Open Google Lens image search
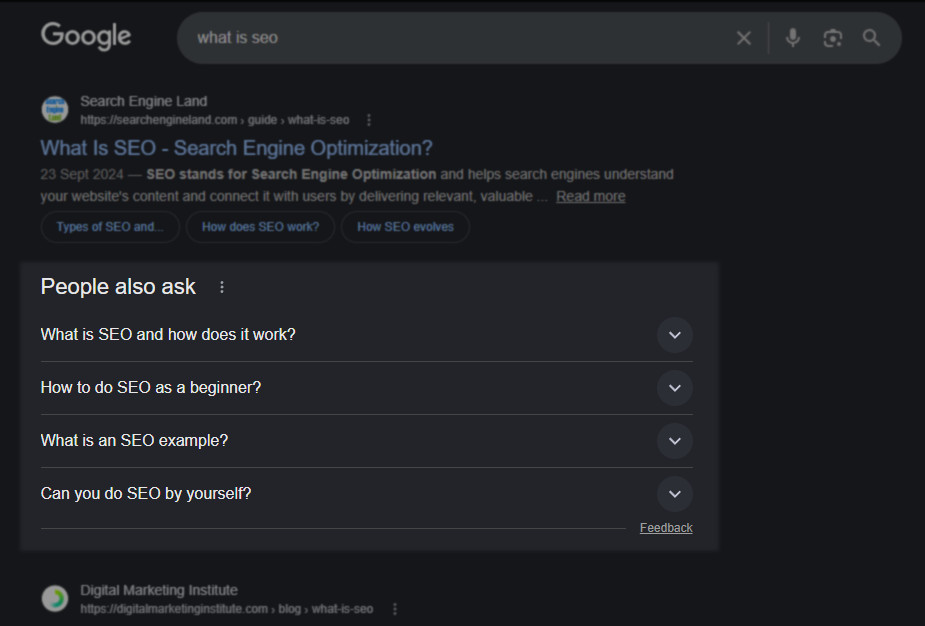This screenshot has width=925, height=626. click(x=832, y=38)
